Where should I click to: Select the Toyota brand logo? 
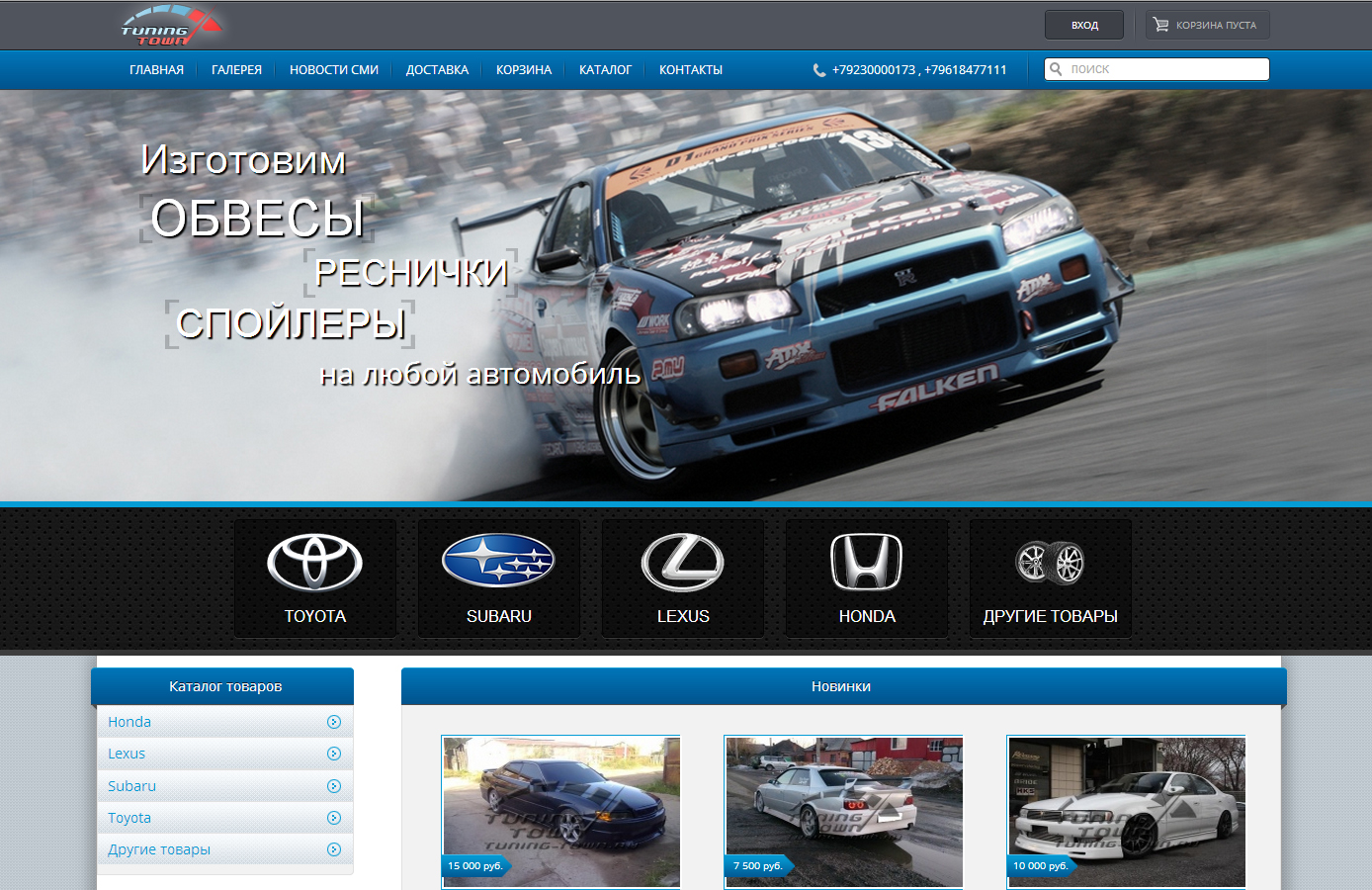point(314,563)
